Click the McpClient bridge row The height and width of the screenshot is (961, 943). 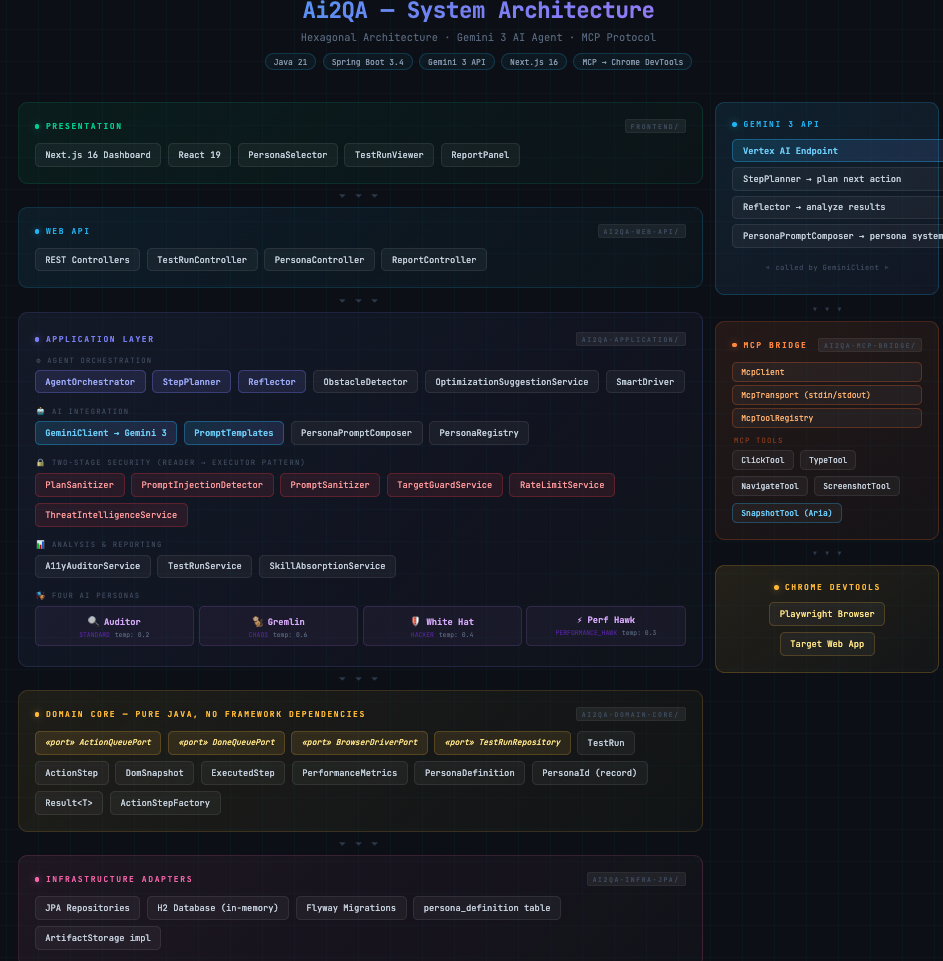tap(827, 372)
